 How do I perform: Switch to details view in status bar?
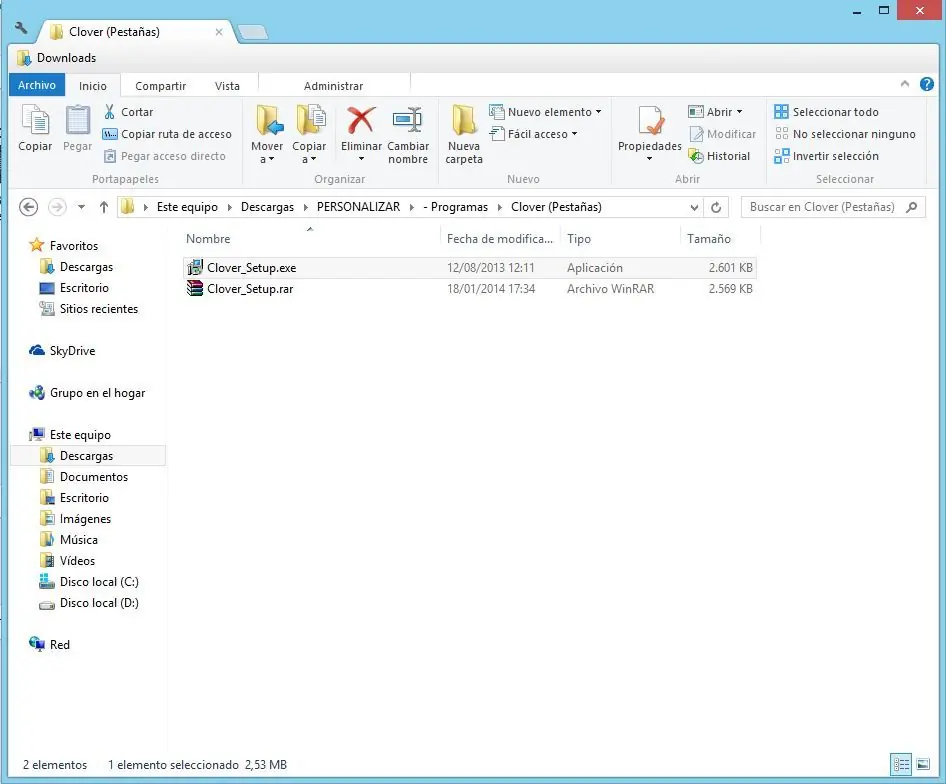pyautogui.click(x=901, y=765)
